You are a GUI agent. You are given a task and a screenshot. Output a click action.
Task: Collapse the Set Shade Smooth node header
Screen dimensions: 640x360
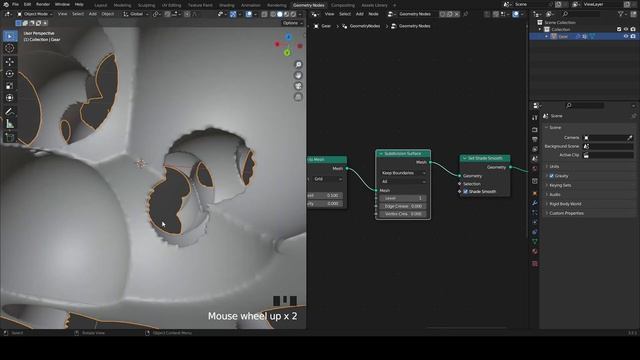click(464, 158)
